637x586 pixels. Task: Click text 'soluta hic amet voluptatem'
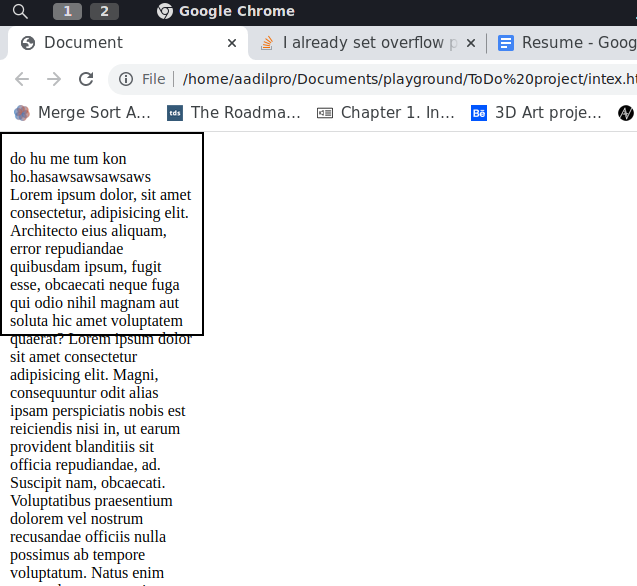click(96, 321)
